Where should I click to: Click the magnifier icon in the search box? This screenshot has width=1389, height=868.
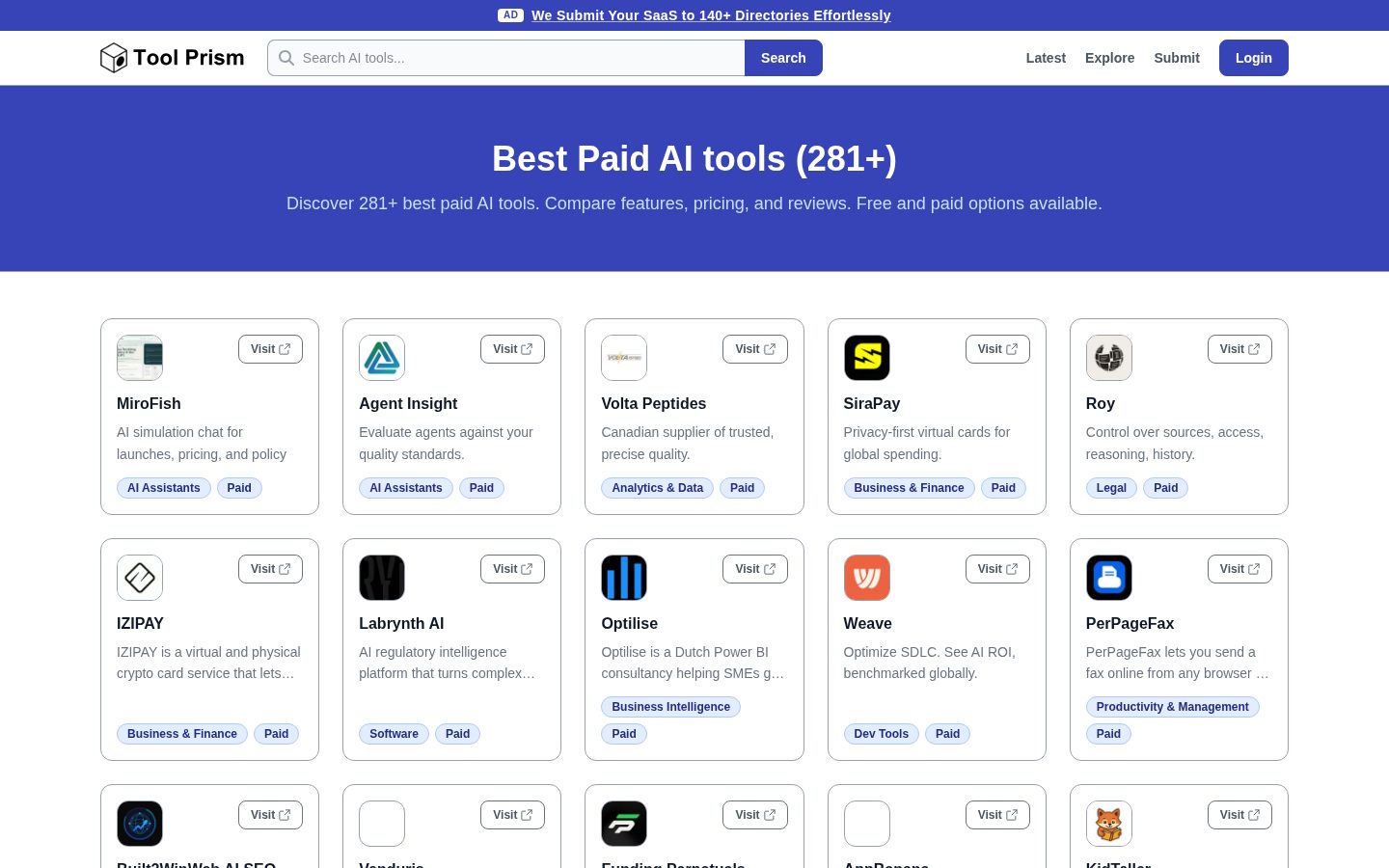(286, 58)
